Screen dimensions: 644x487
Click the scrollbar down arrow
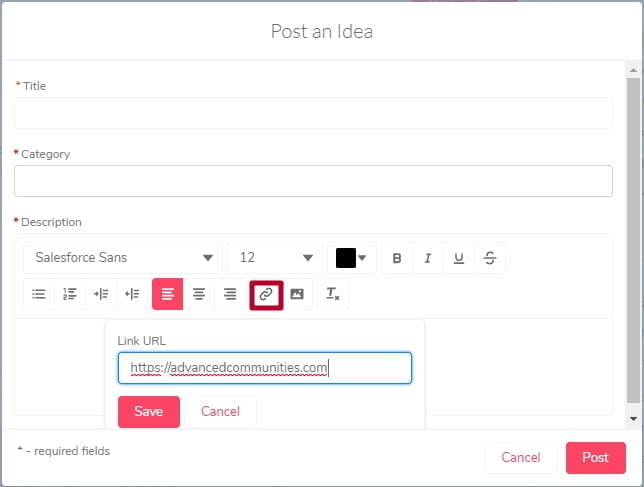(x=633, y=419)
